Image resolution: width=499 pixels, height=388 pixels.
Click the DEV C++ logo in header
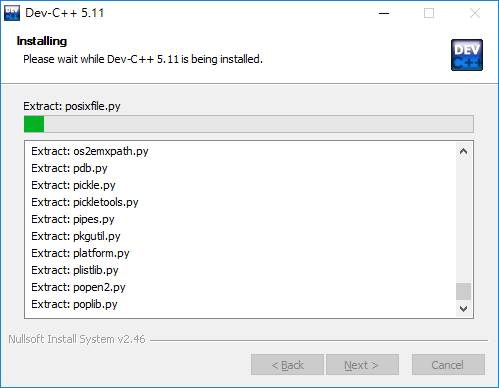pyautogui.click(x=467, y=55)
